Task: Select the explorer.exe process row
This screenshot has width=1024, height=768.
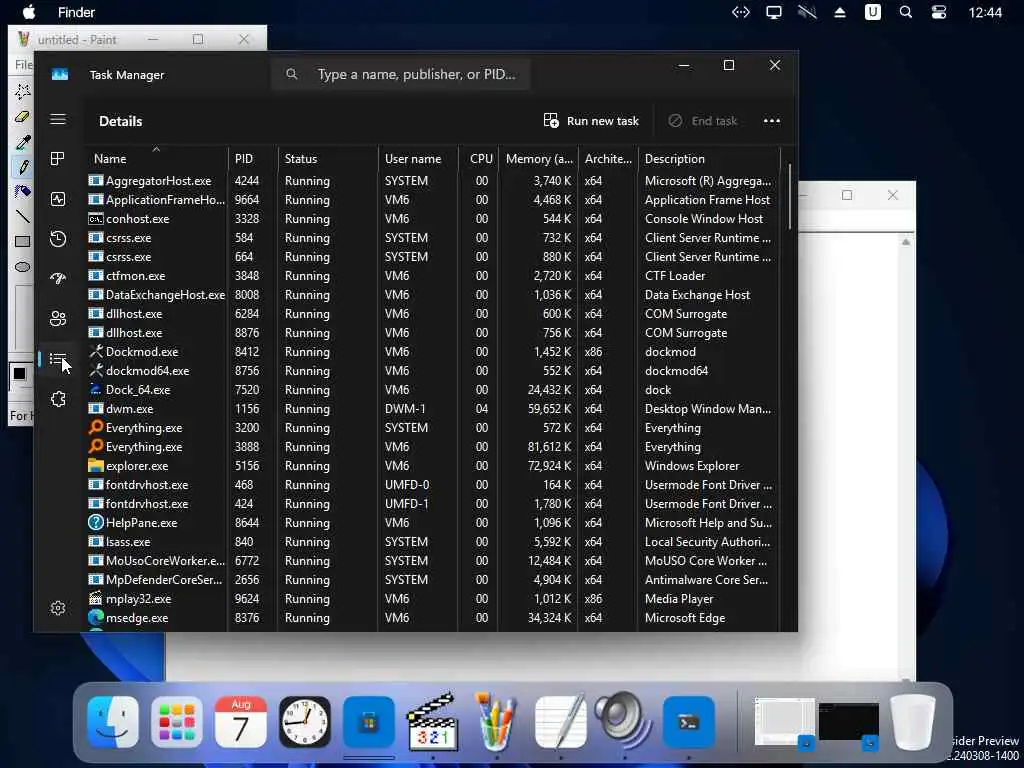Action: [433, 466]
